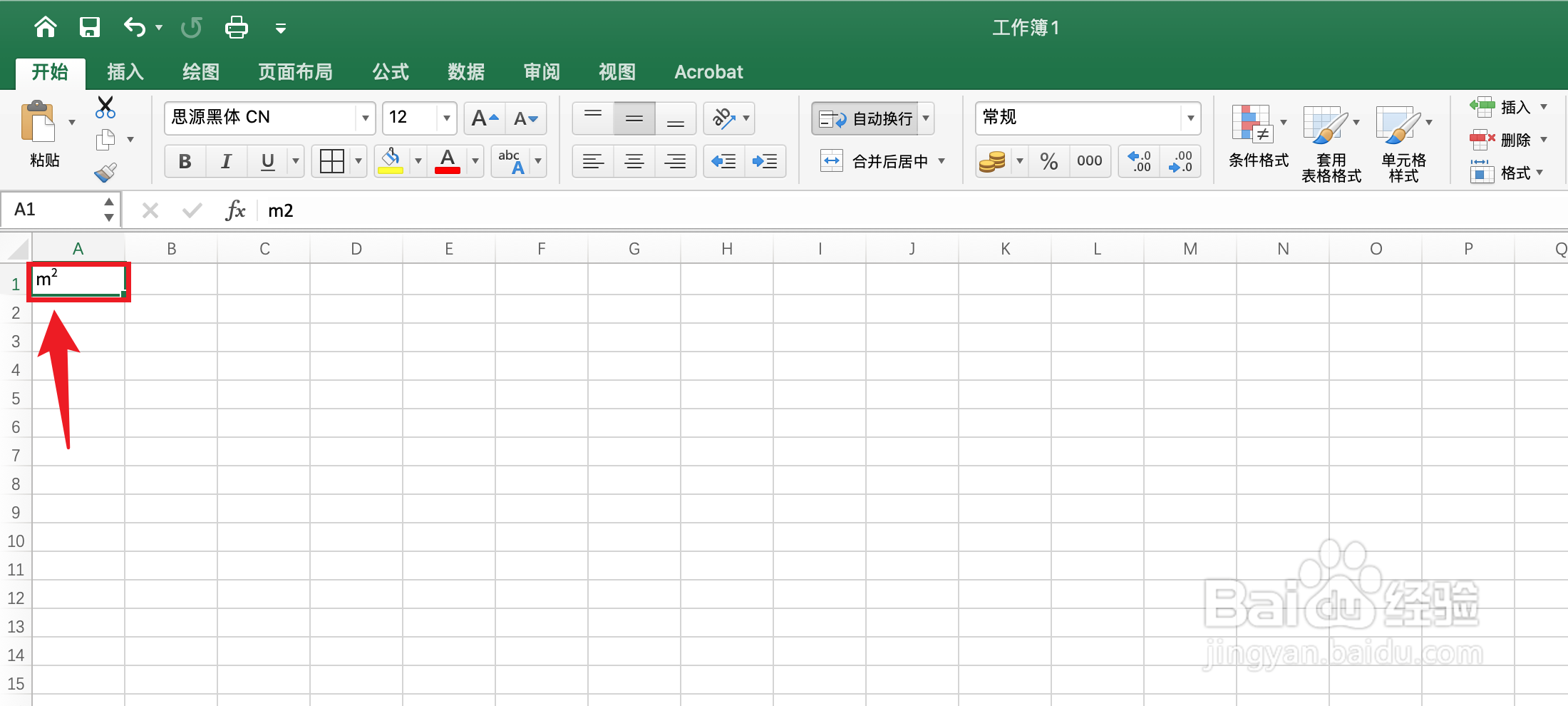Open the font size dropdown showing 12
The height and width of the screenshot is (706, 1568).
pyautogui.click(x=447, y=118)
